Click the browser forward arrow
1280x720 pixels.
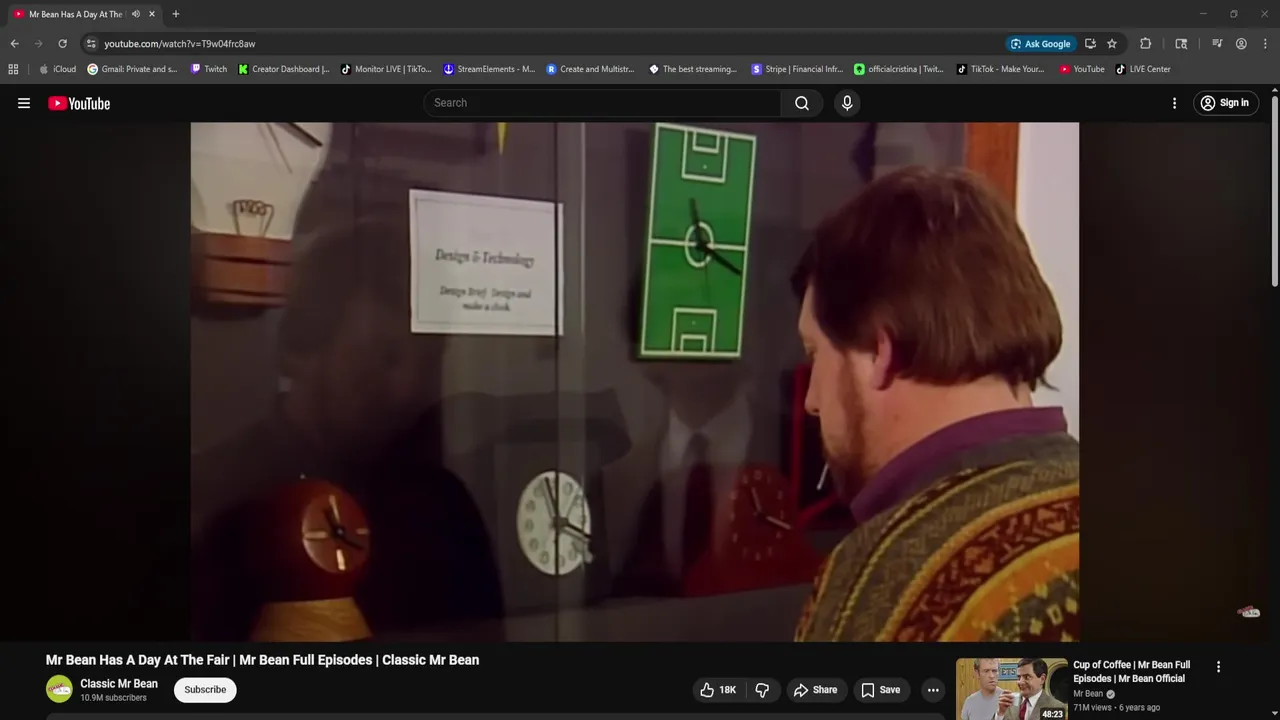(x=38, y=44)
